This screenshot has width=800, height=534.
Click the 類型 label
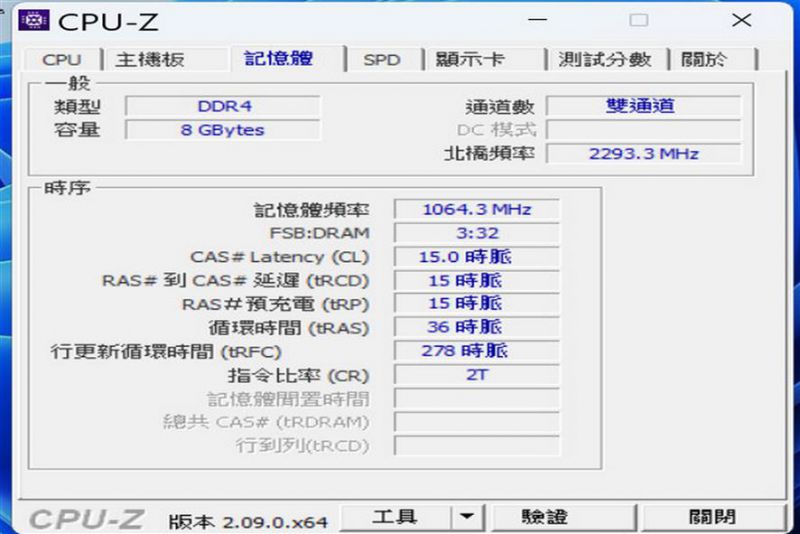[x=77, y=107]
